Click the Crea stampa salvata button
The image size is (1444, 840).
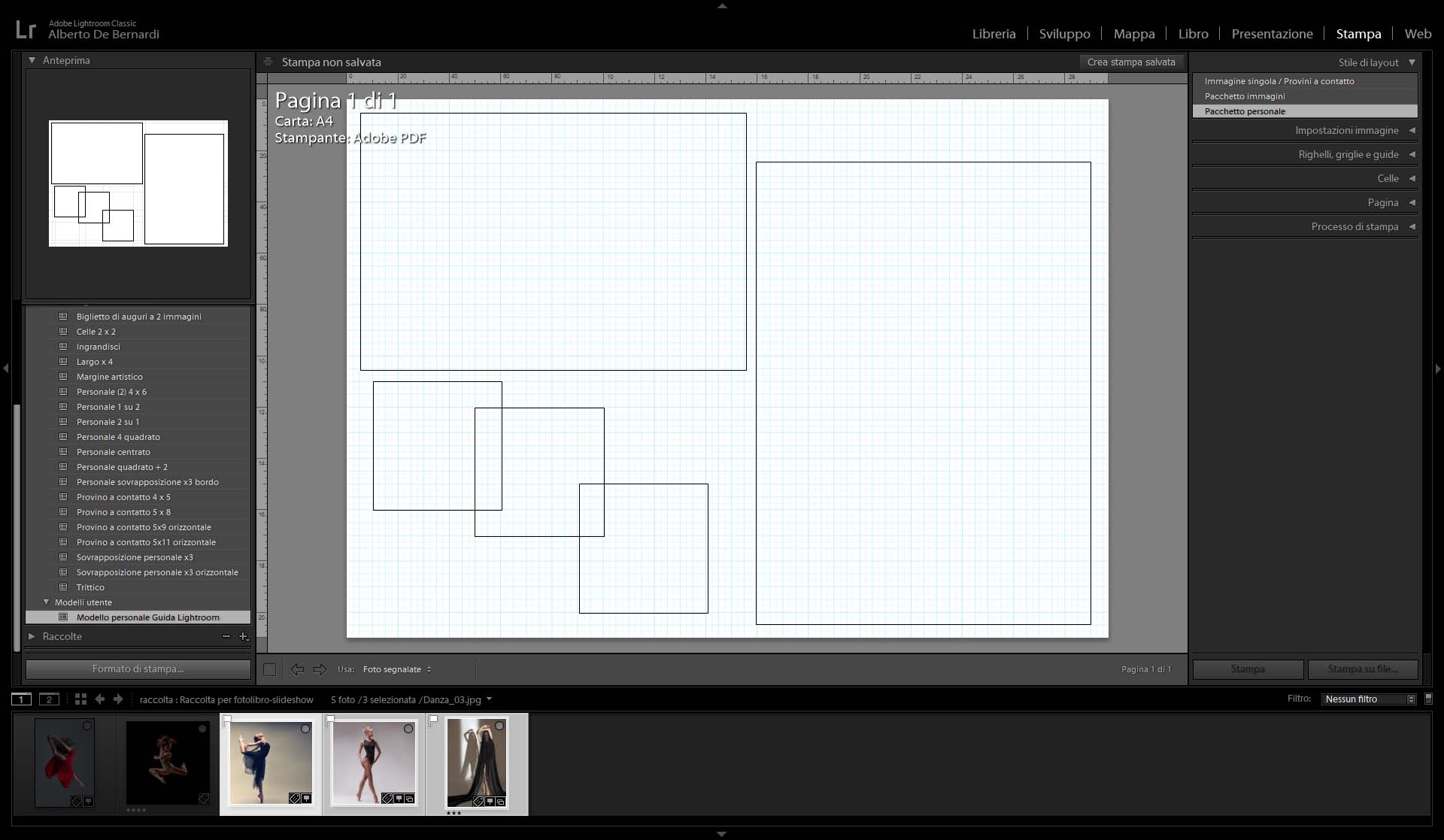[1130, 62]
